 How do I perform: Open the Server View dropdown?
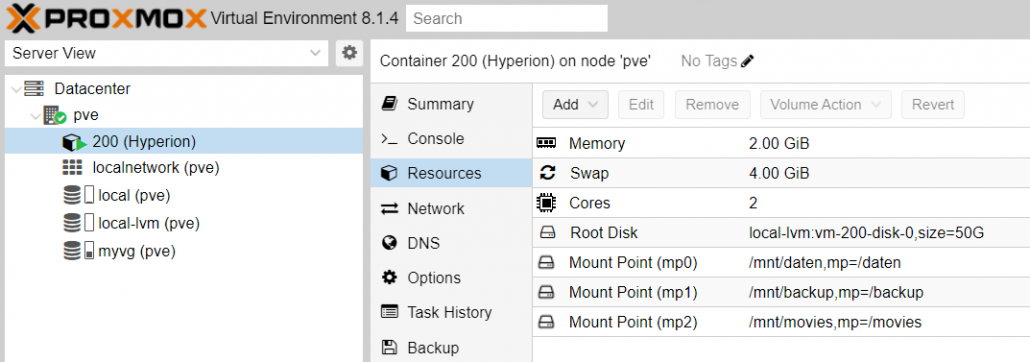coord(166,53)
